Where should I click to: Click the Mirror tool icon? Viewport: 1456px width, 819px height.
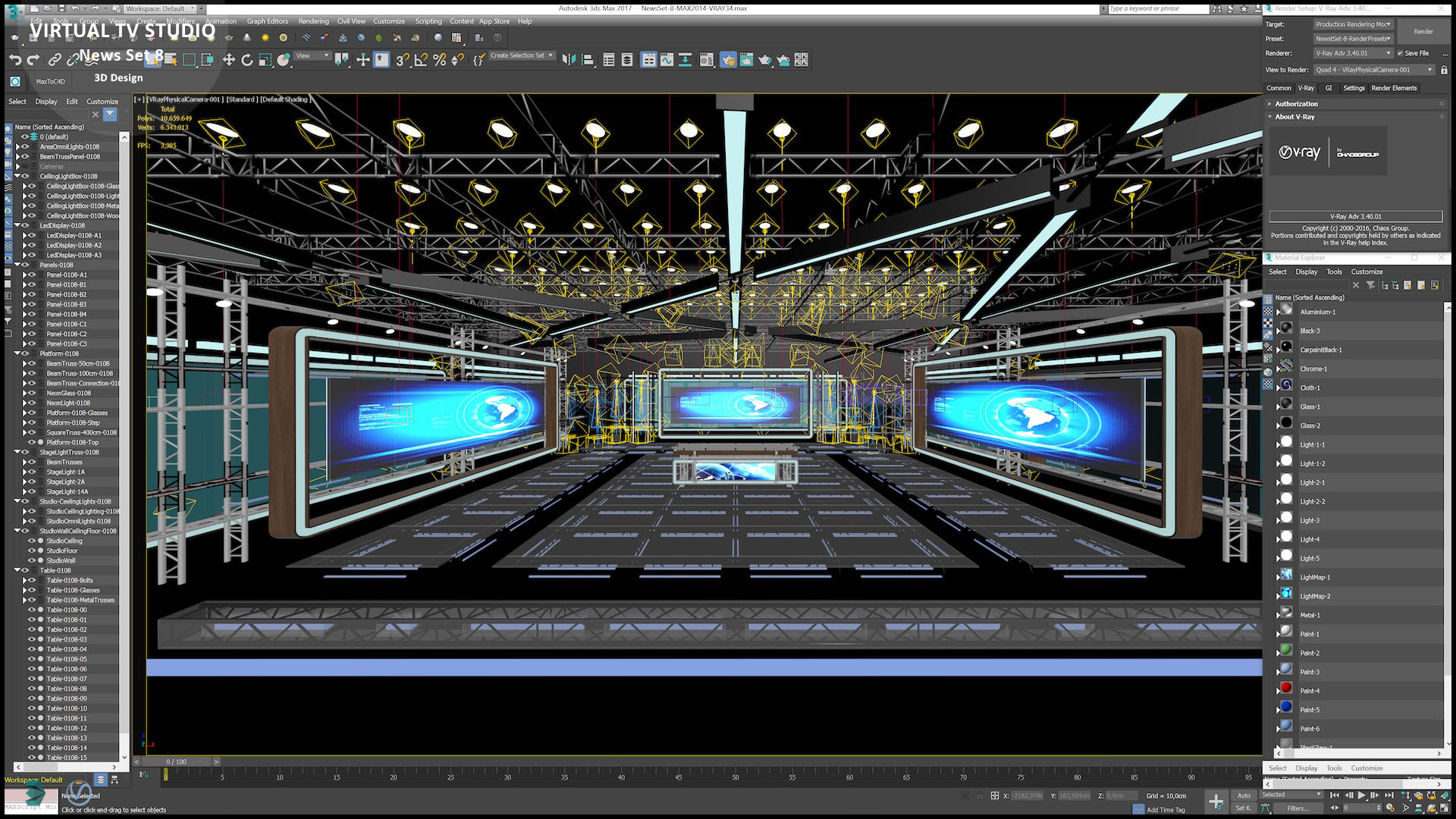pyautogui.click(x=569, y=60)
